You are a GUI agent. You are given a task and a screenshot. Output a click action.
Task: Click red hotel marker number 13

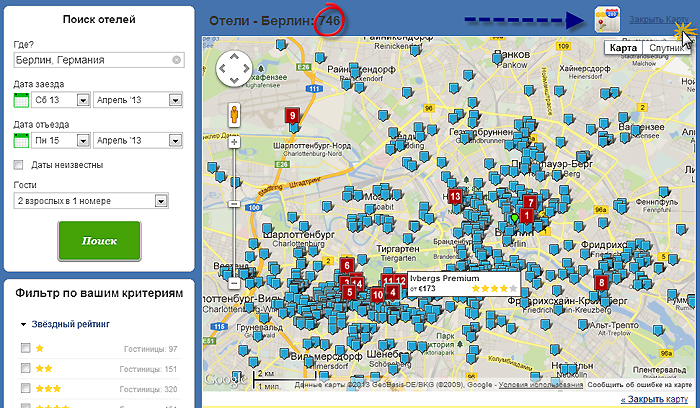click(x=455, y=197)
